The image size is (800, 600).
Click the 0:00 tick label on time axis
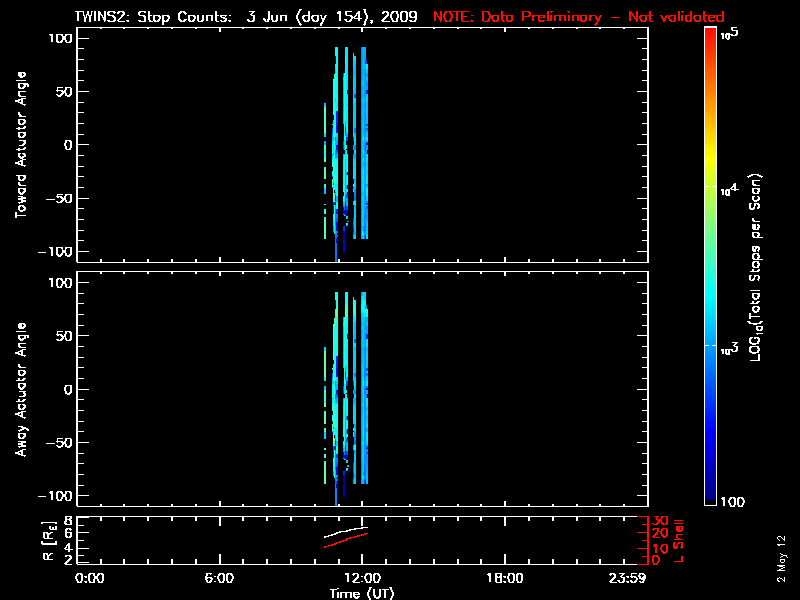click(90, 578)
